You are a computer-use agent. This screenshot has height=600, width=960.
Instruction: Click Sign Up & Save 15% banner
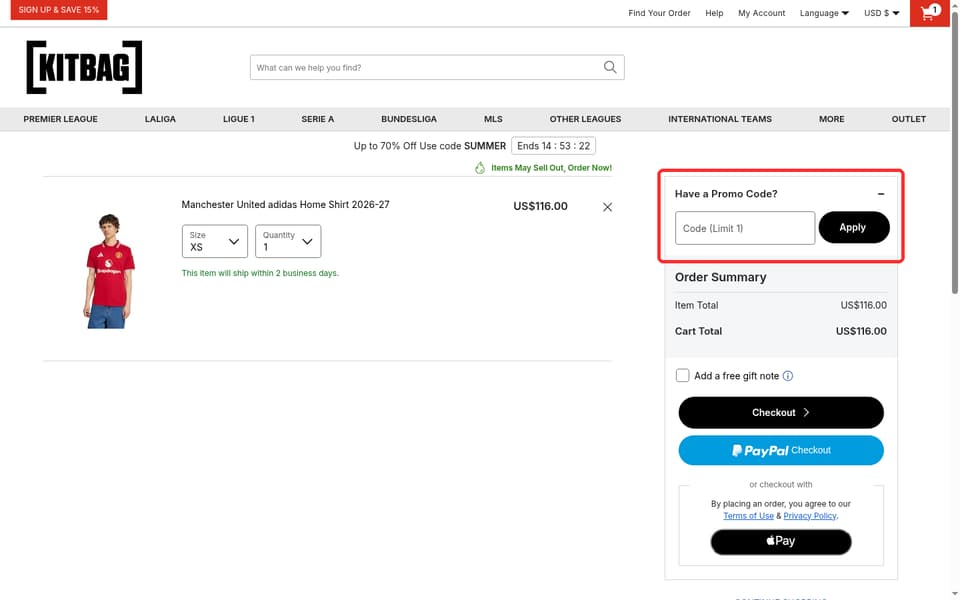click(59, 10)
